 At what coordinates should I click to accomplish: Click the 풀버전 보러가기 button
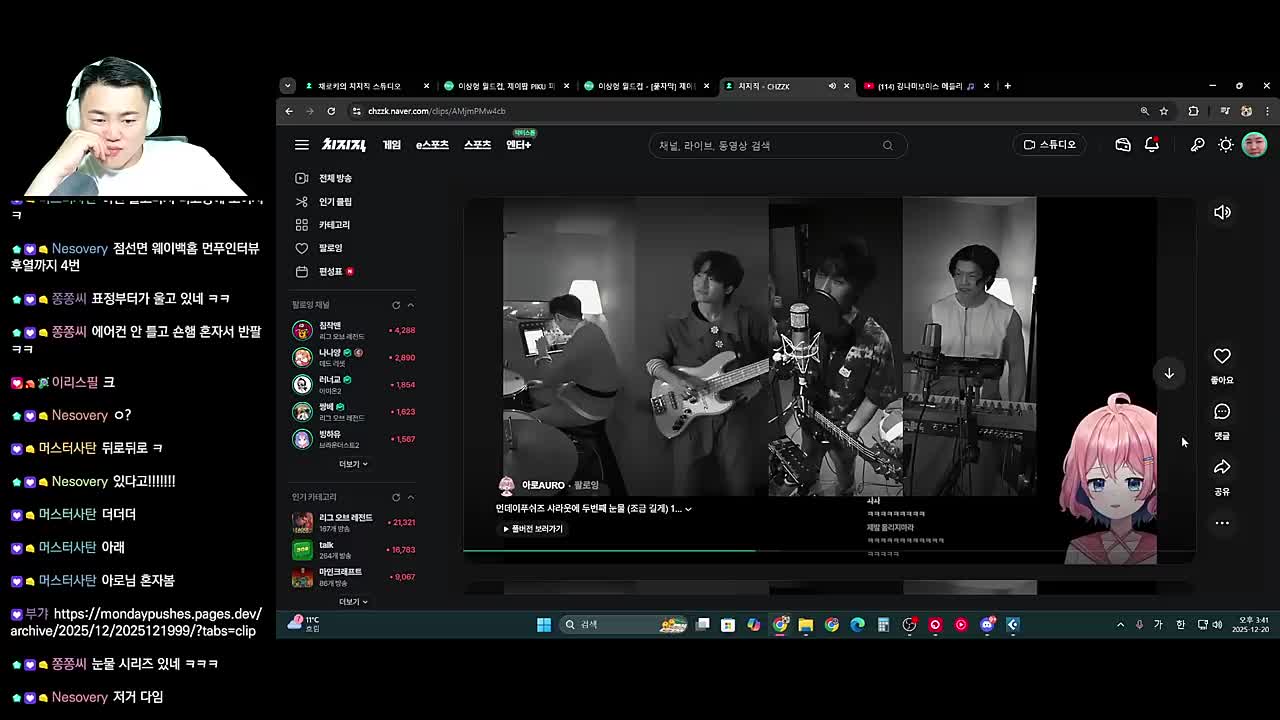coord(533,529)
